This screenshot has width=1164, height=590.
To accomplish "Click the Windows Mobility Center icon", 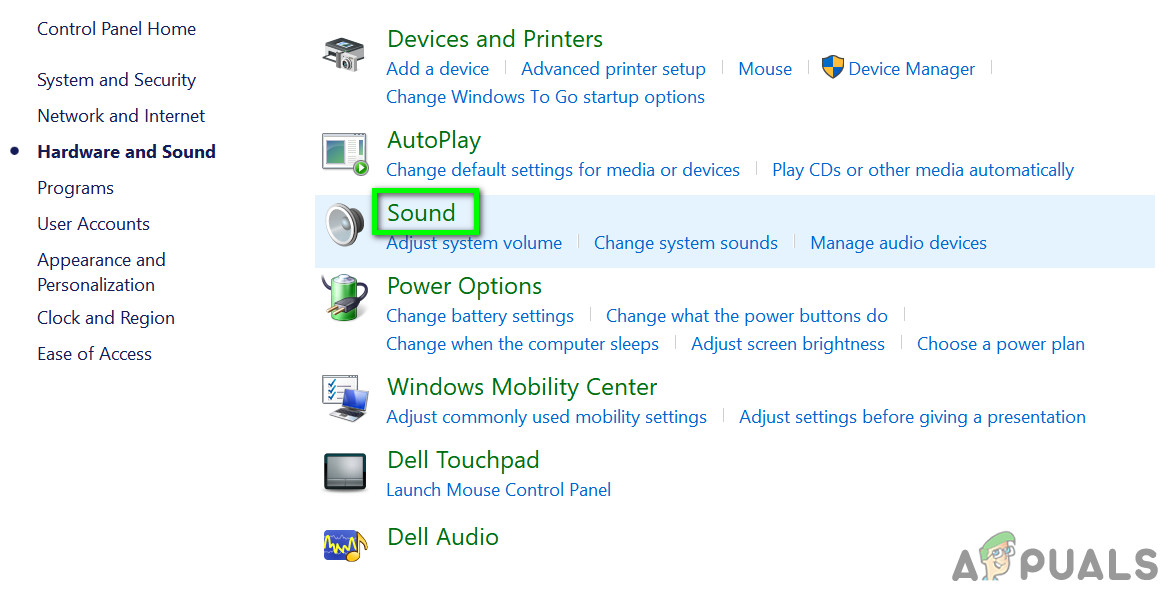I will [345, 399].
